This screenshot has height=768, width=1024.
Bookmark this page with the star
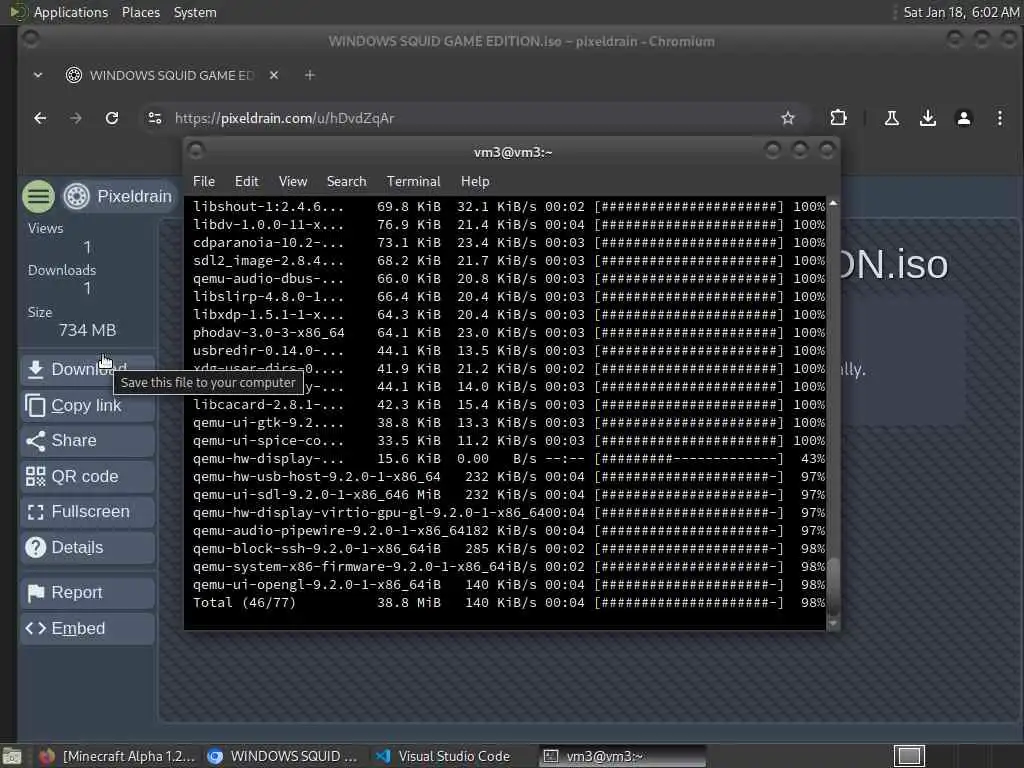coord(788,118)
